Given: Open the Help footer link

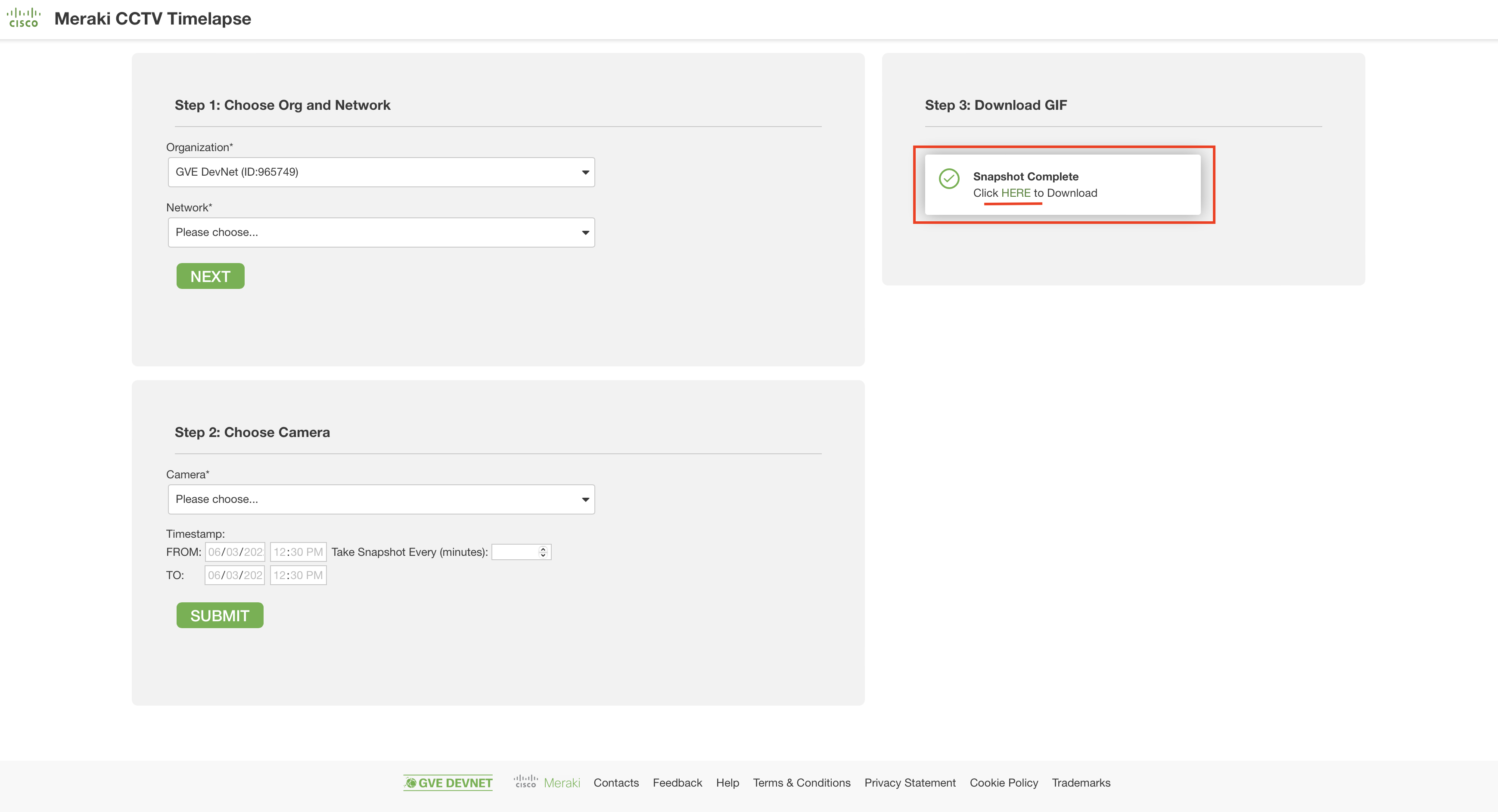Looking at the screenshot, I should pos(727,783).
